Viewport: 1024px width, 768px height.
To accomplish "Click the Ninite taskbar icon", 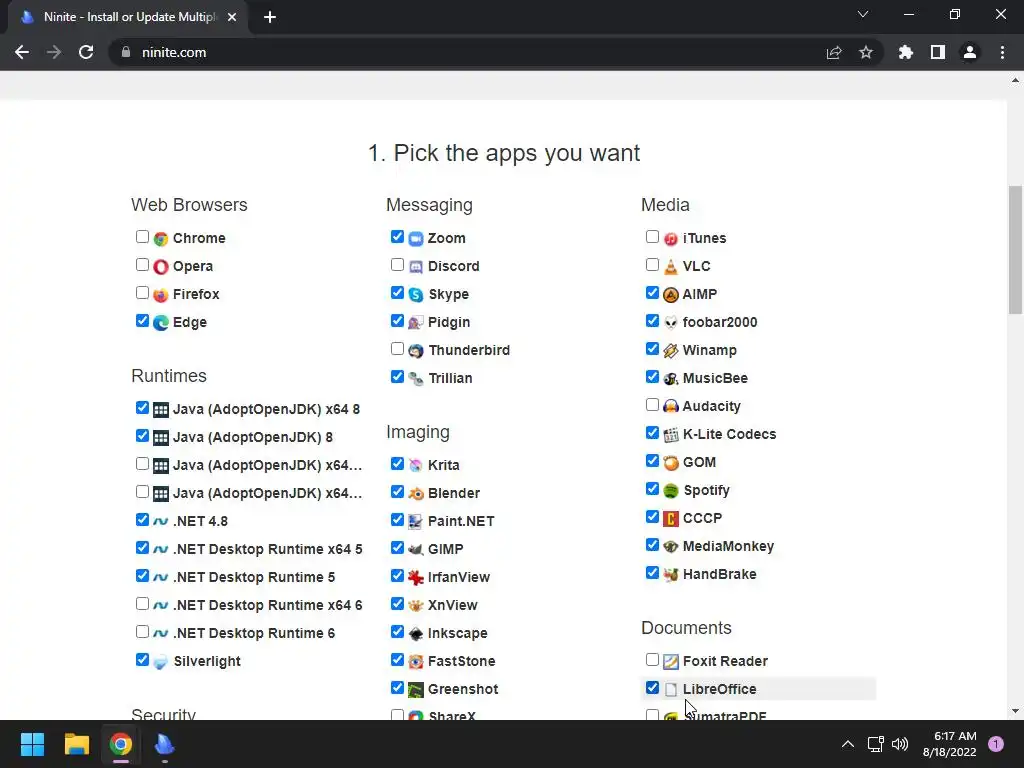I will click(165, 744).
